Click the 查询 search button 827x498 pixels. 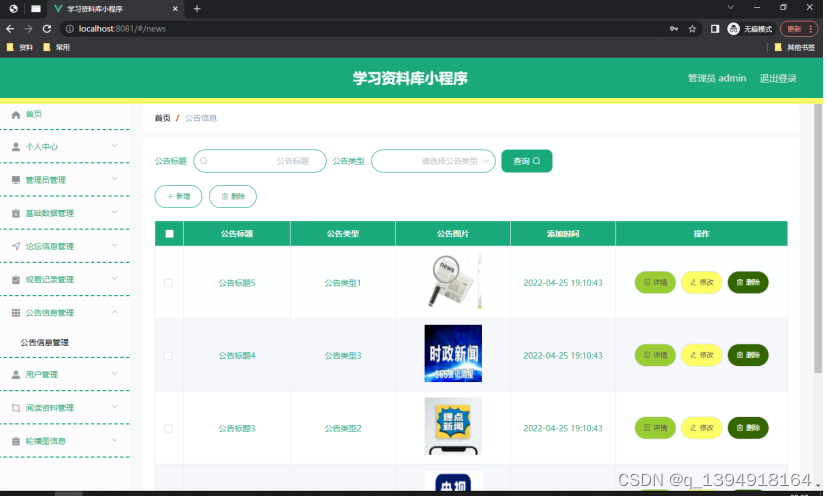pos(527,161)
